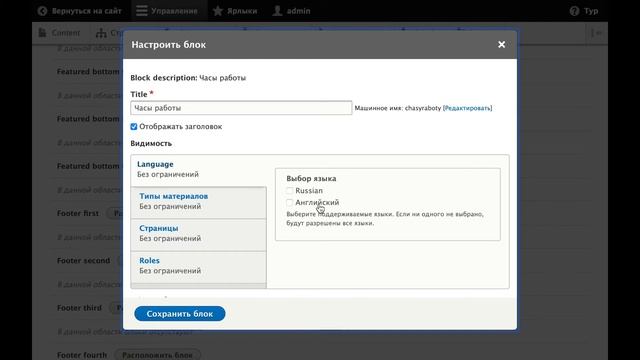This screenshot has width=640, height=360.
Task: Open the Roles visibility tab
Action: (x=198, y=266)
